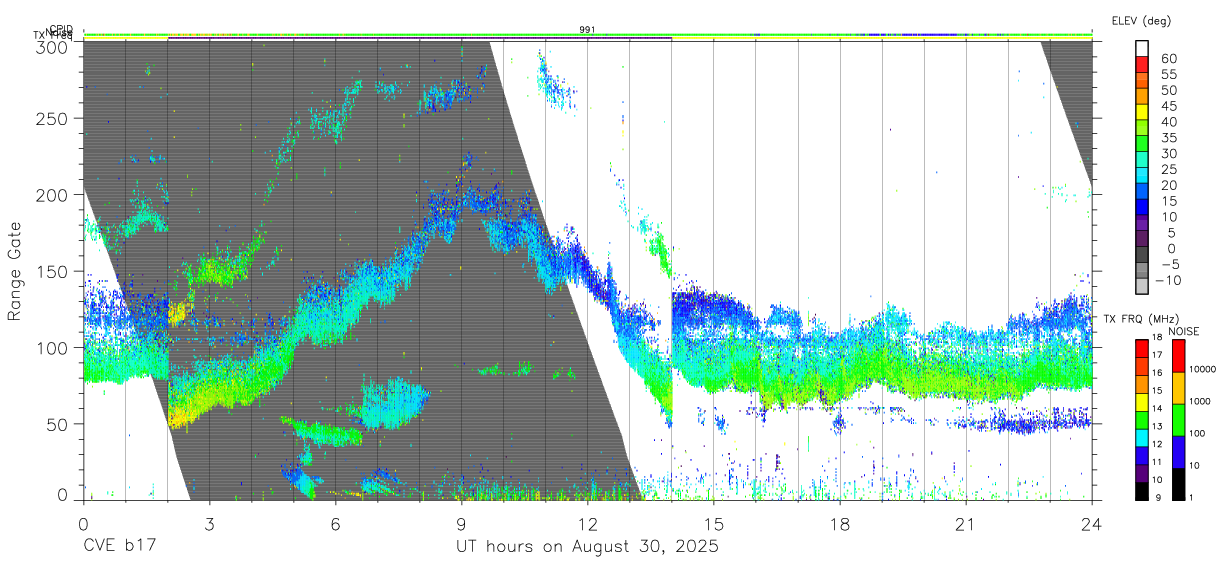Click the green noise strip above the plot
The image size is (1228, 567).
587,36
